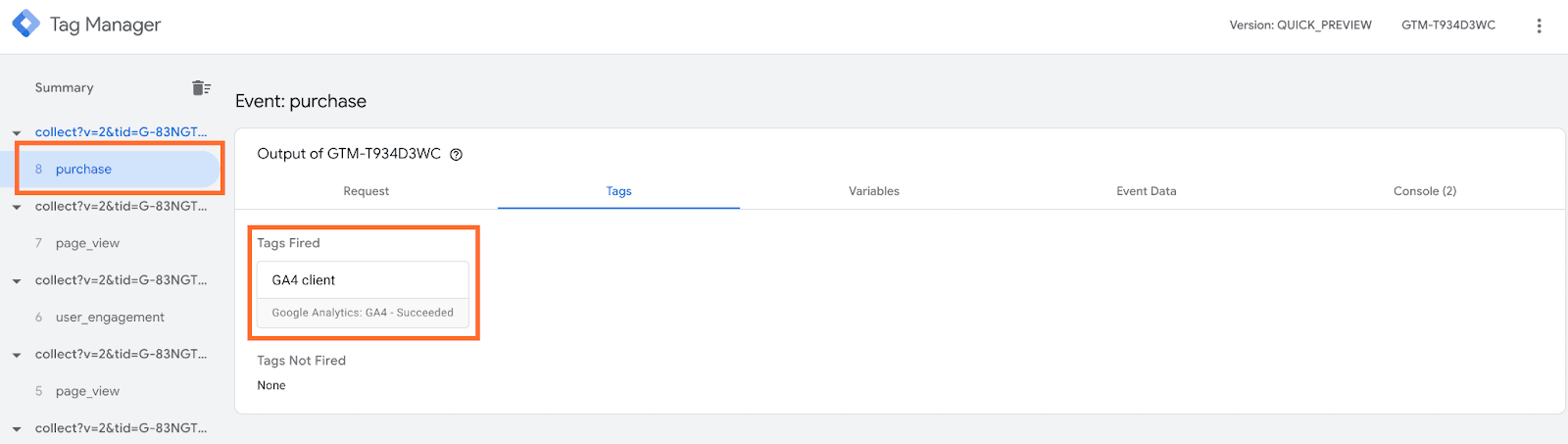The height and width of the screenshot is (444, 1568).
Task: Click the Summary item in the sidebar
Action: pyautogui.click(x=65, y=88)
